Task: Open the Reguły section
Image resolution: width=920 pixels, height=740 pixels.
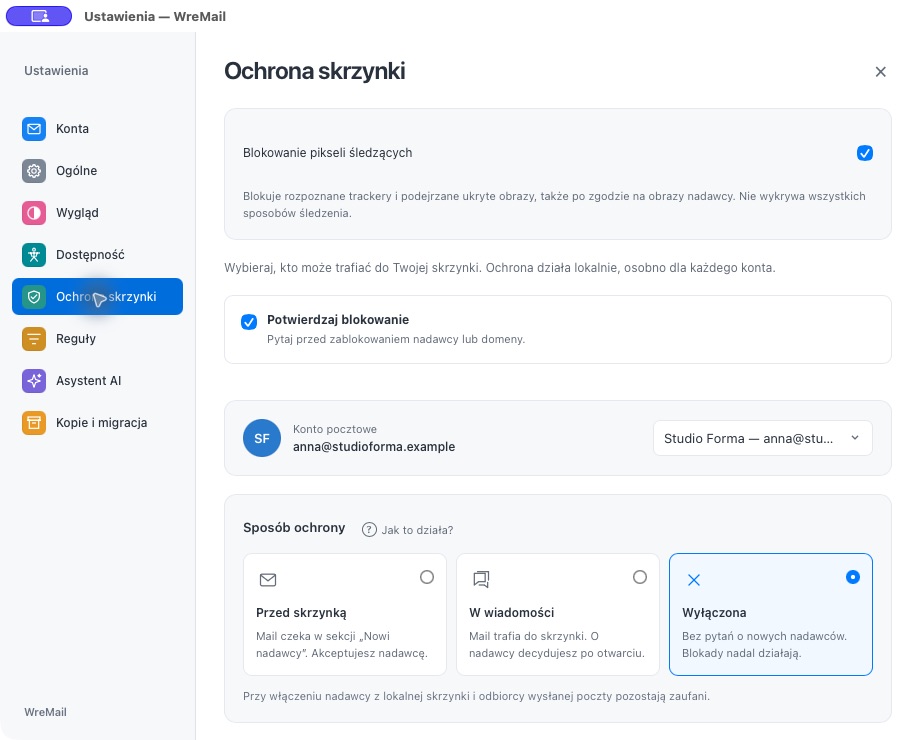Action: [97, 339]
